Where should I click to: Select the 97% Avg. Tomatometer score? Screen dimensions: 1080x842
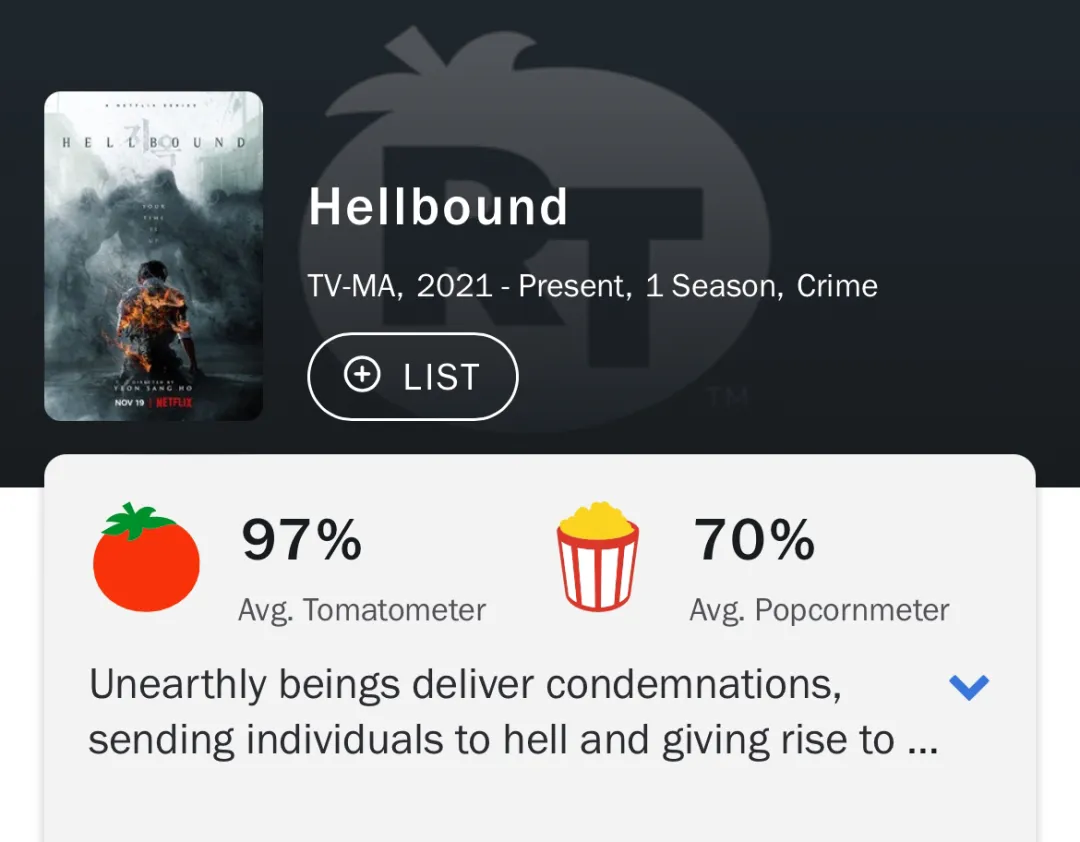coord(302,540)
